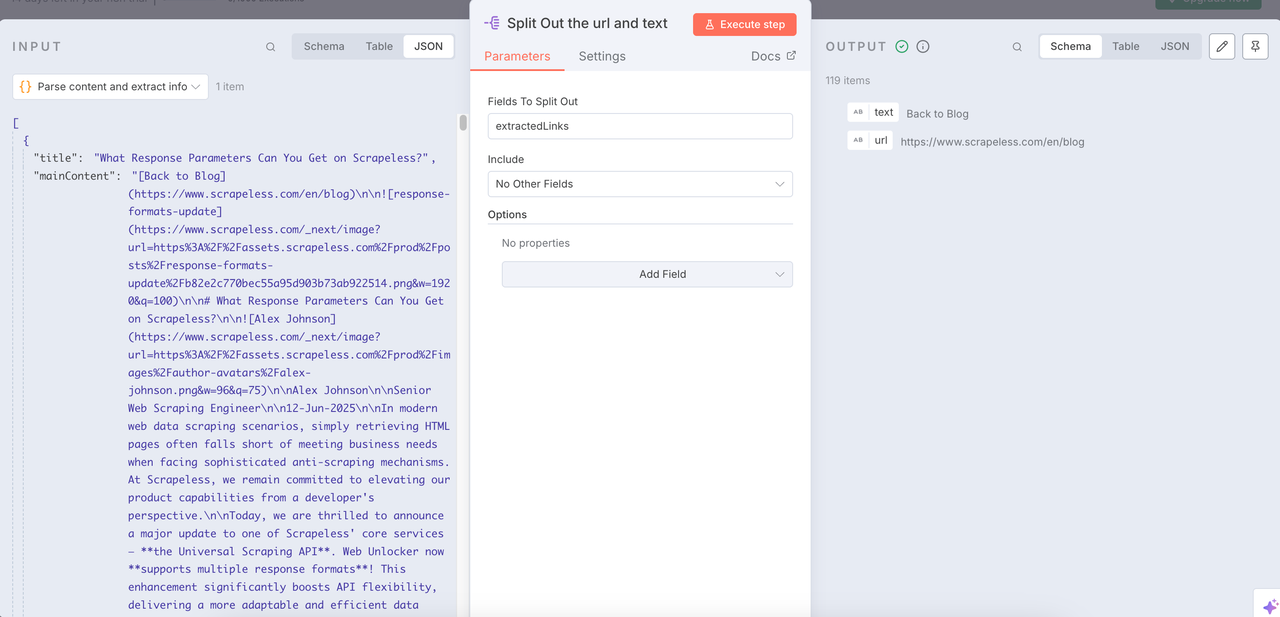Screen dimensions: 1280x617
Task: Click the "title" key in input JSON
Action: click(54, 158)
